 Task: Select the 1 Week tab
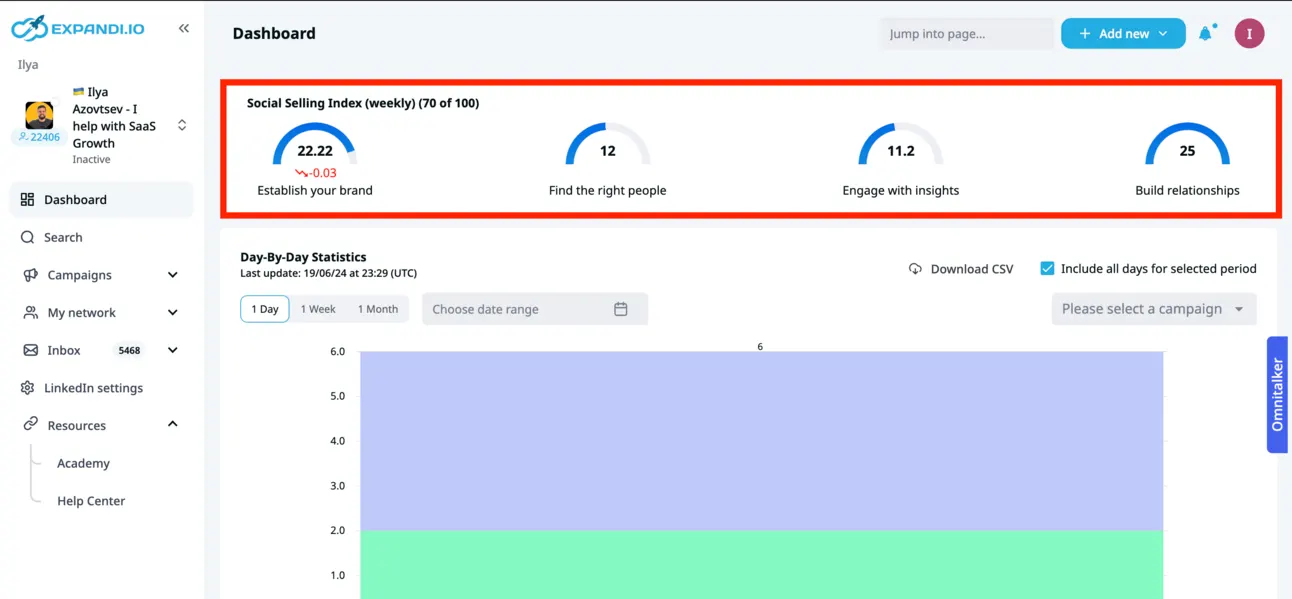coord(318,309)
